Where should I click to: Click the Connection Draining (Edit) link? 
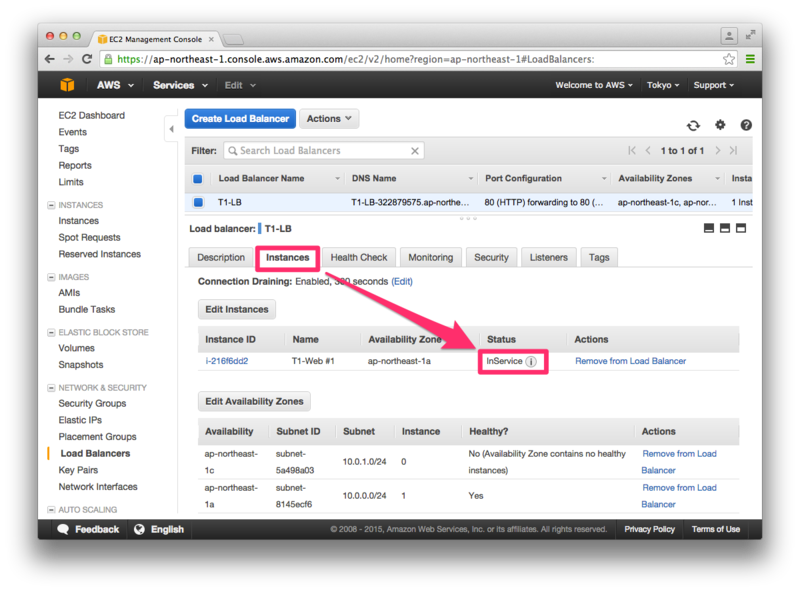(x=402, y=282)
